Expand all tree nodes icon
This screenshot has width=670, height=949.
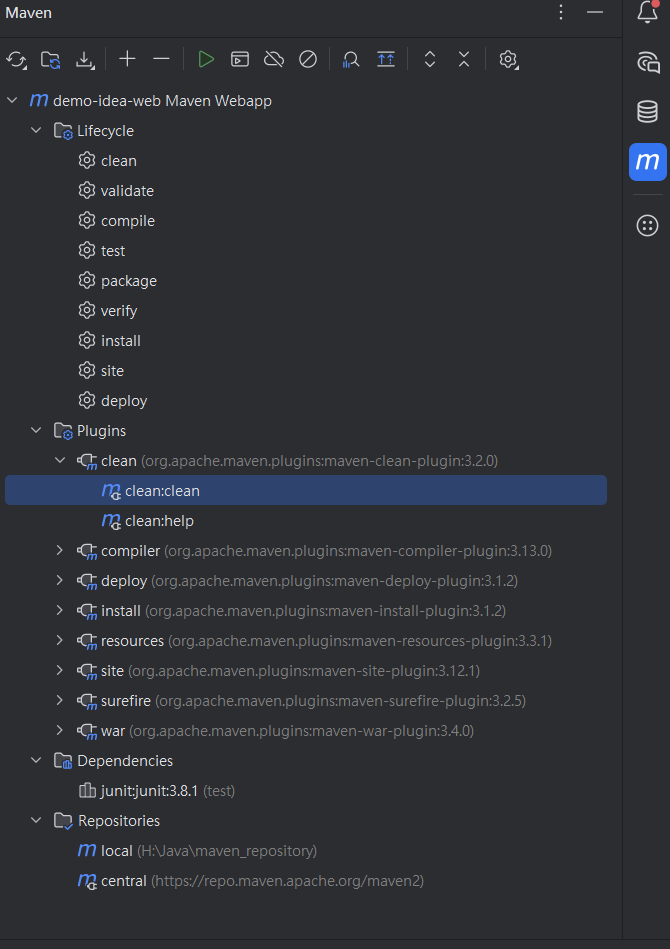430,59
